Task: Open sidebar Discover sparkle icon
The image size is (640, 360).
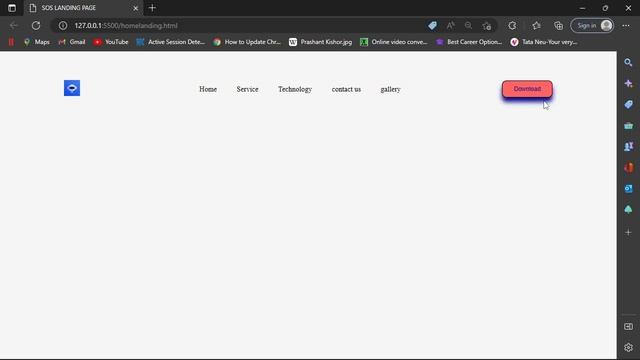Action: 628,84
